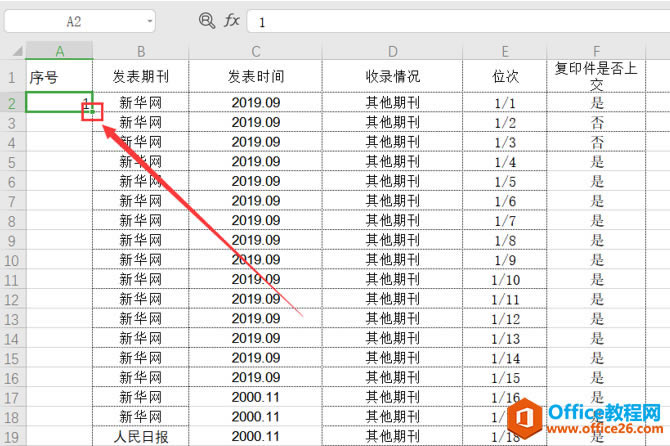Select the cell with 1/5

pos(505,181)
